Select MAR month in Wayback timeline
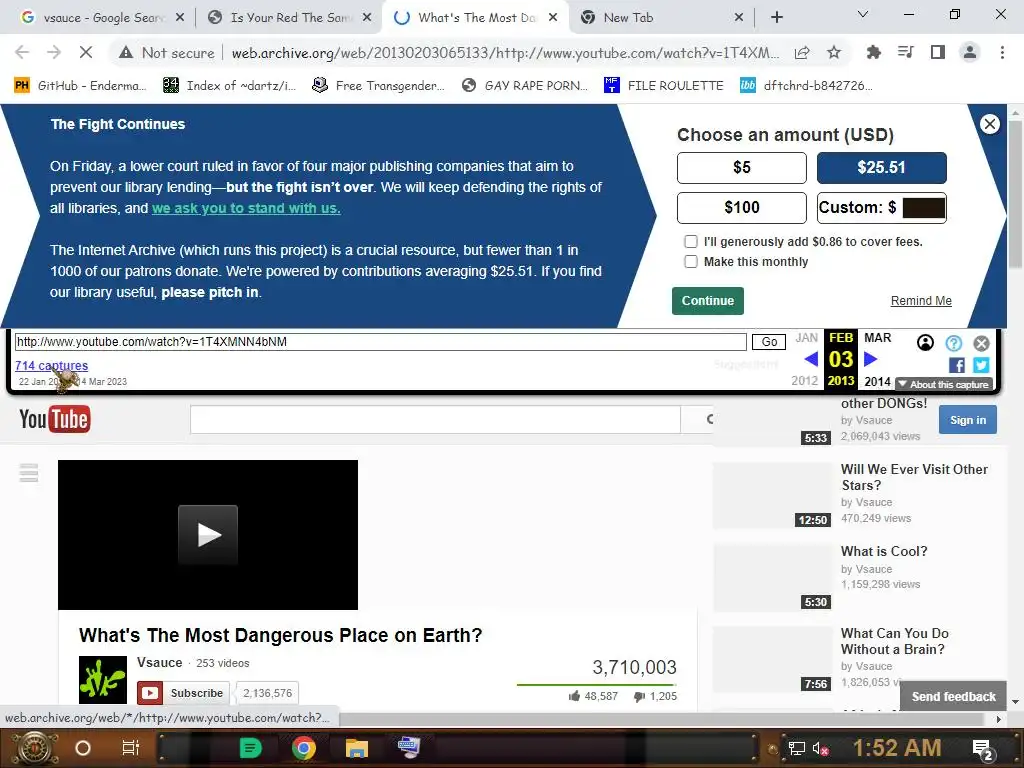Screen dimensions: 1024x768 (x=877, y=338)
